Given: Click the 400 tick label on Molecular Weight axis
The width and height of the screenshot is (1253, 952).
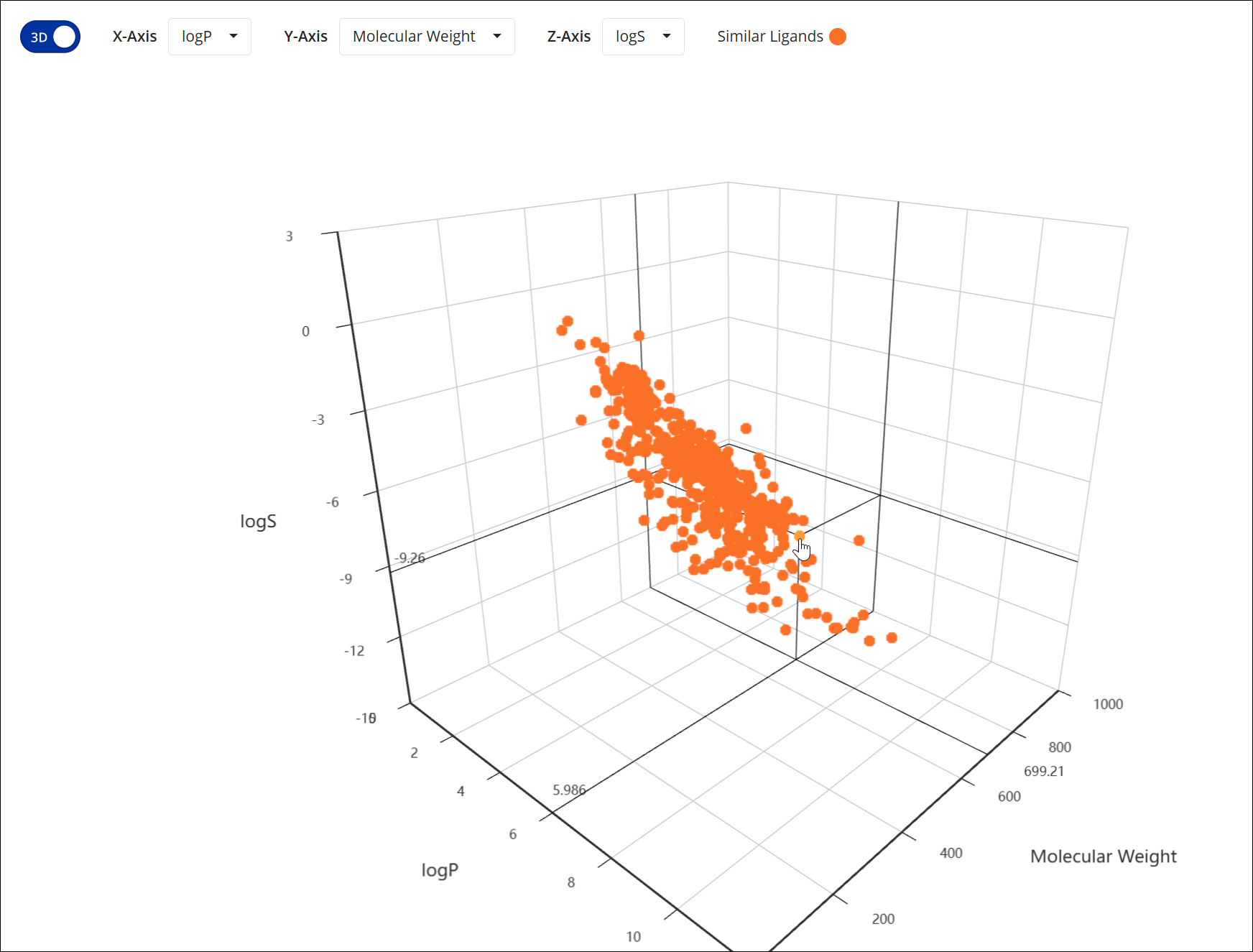Looking at the screenshot, I should (951, 853).
